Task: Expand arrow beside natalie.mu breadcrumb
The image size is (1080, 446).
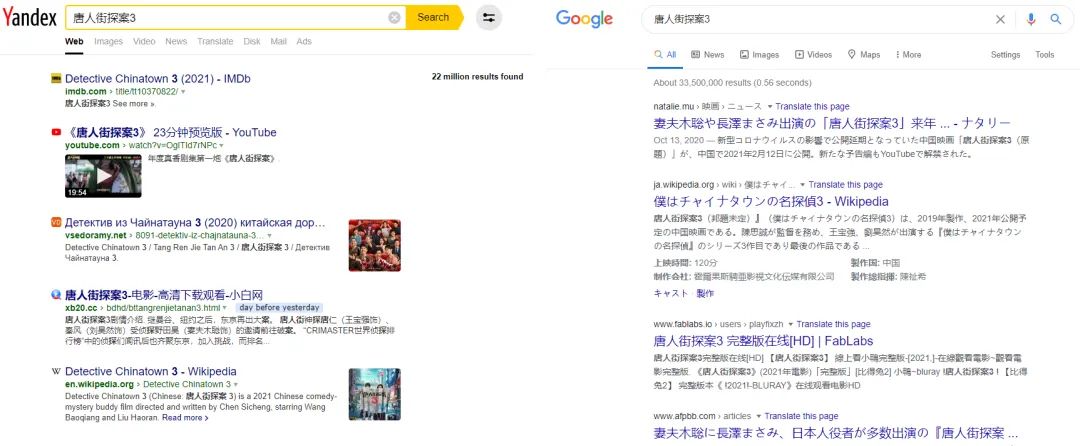Action: [769, 107]
